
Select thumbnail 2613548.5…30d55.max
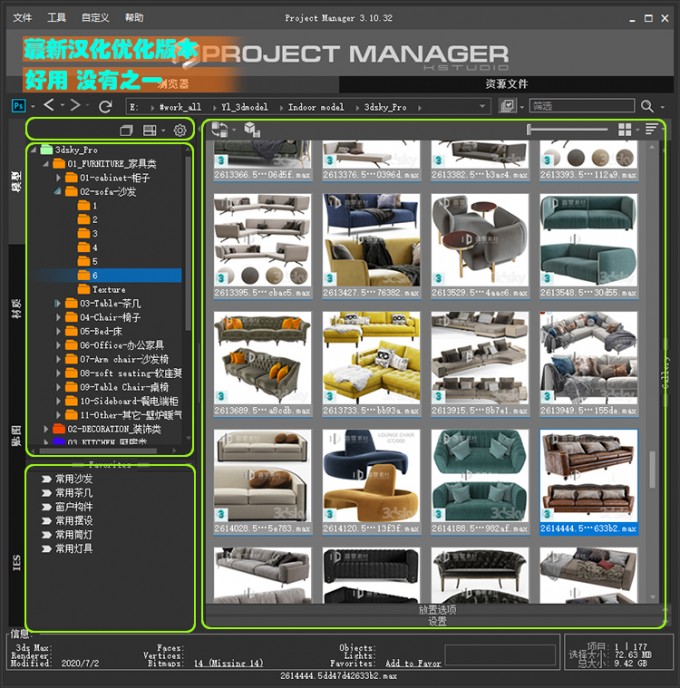588,246
